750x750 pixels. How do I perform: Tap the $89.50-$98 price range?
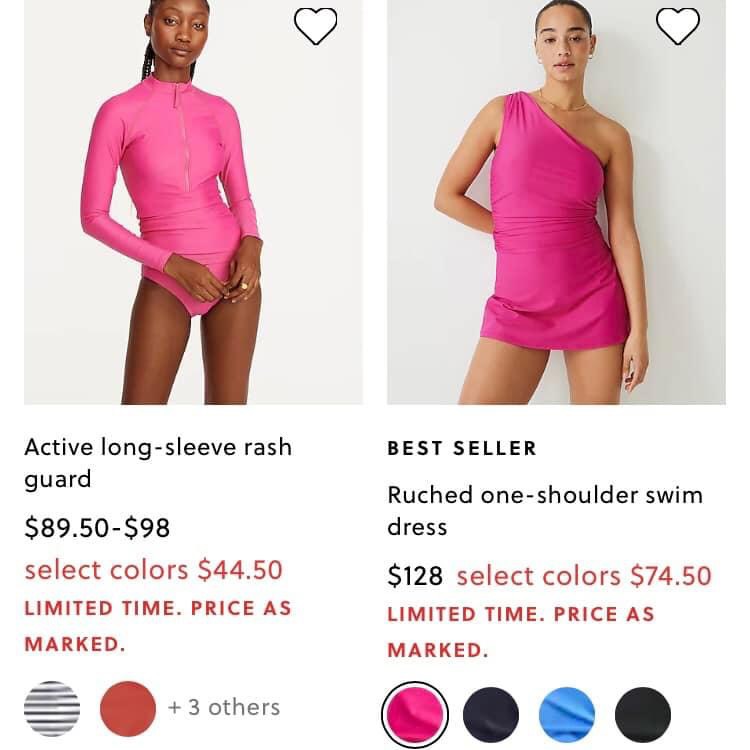(x=97, y=528)
